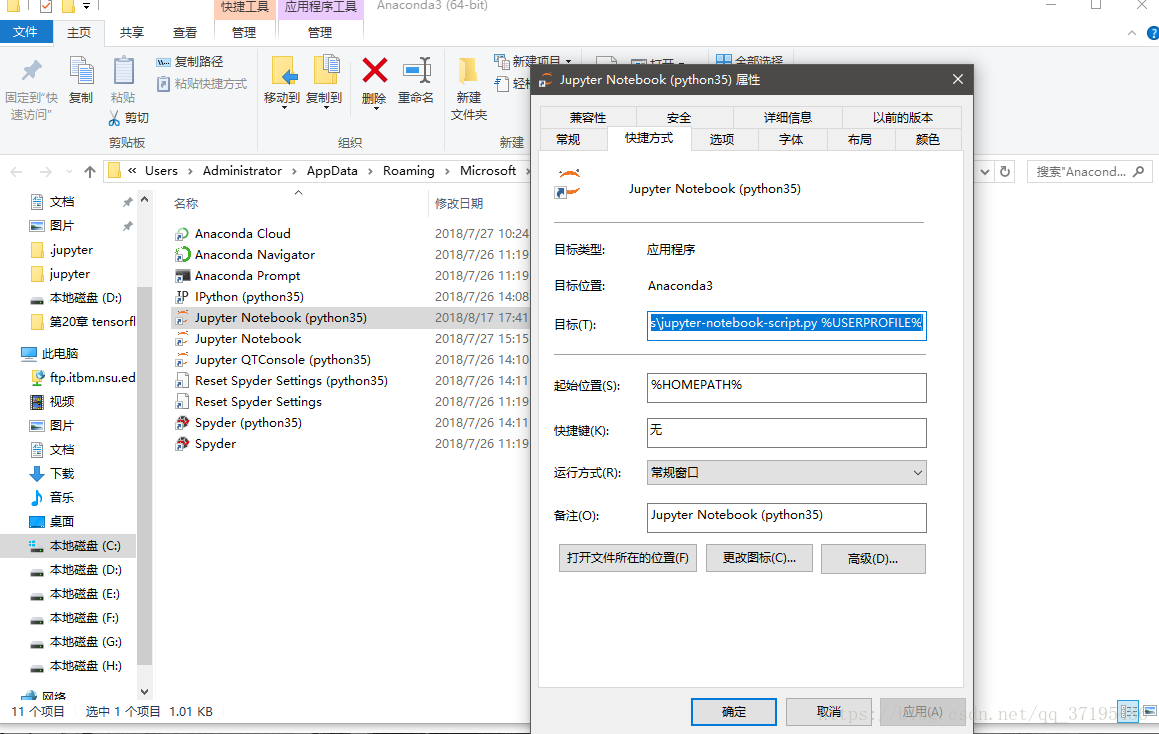1159x734 pixels.
Task: Switch to details view icon
Action: click(x=1129, y=712)
